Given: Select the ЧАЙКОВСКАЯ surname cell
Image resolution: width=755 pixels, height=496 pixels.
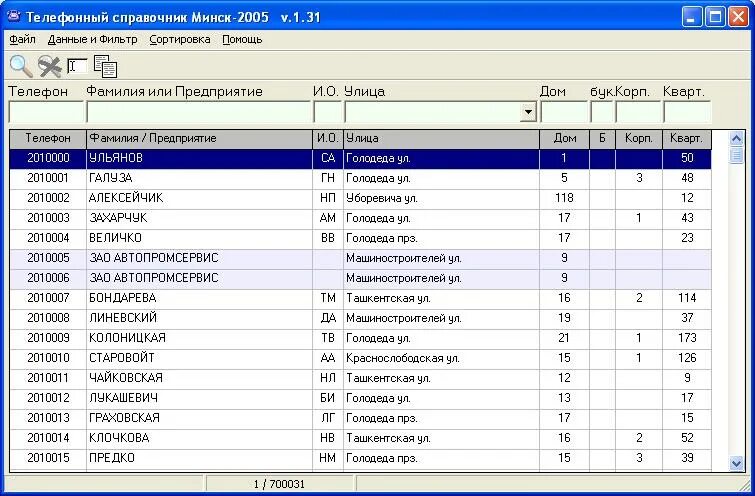Looking at the screenshot, I should click(199, 379).
